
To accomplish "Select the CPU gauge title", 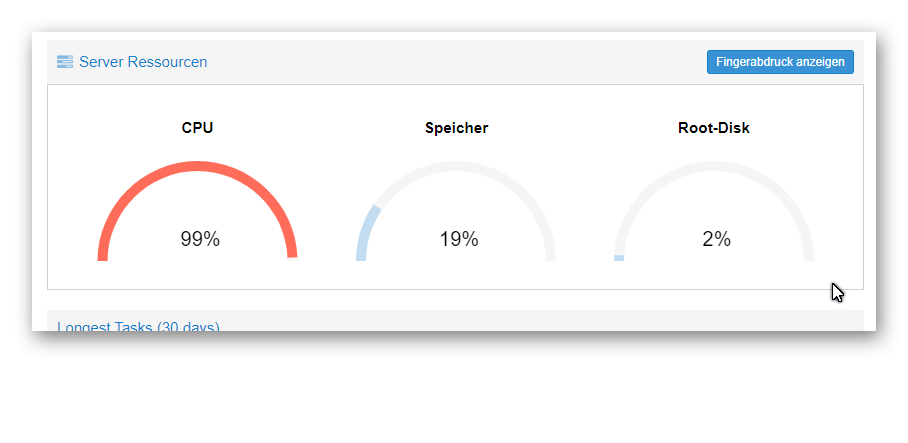I will point(197,128).
